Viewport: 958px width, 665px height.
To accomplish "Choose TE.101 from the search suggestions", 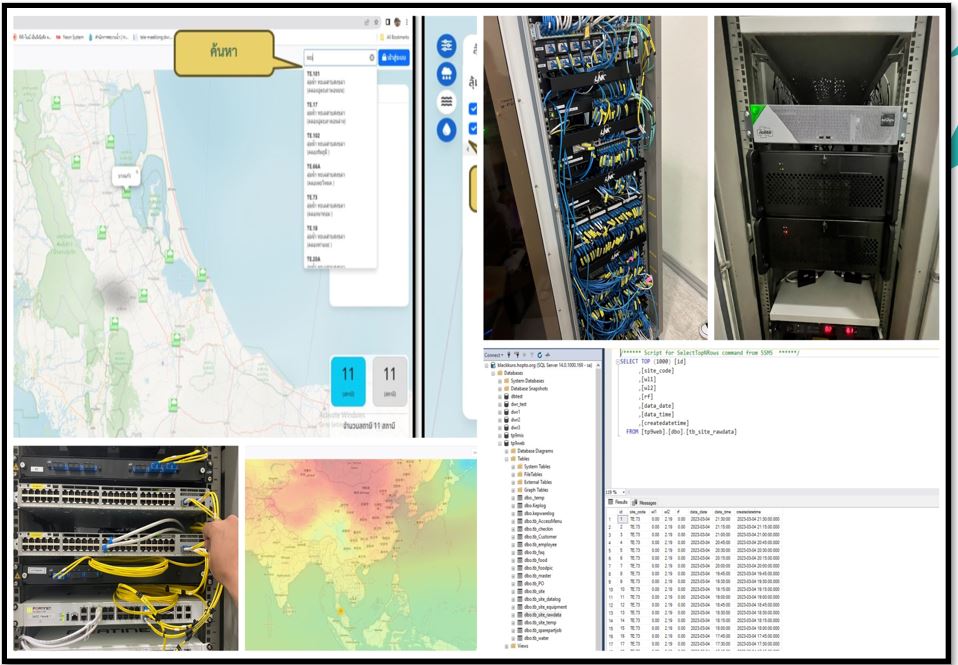I will point(340,83).
